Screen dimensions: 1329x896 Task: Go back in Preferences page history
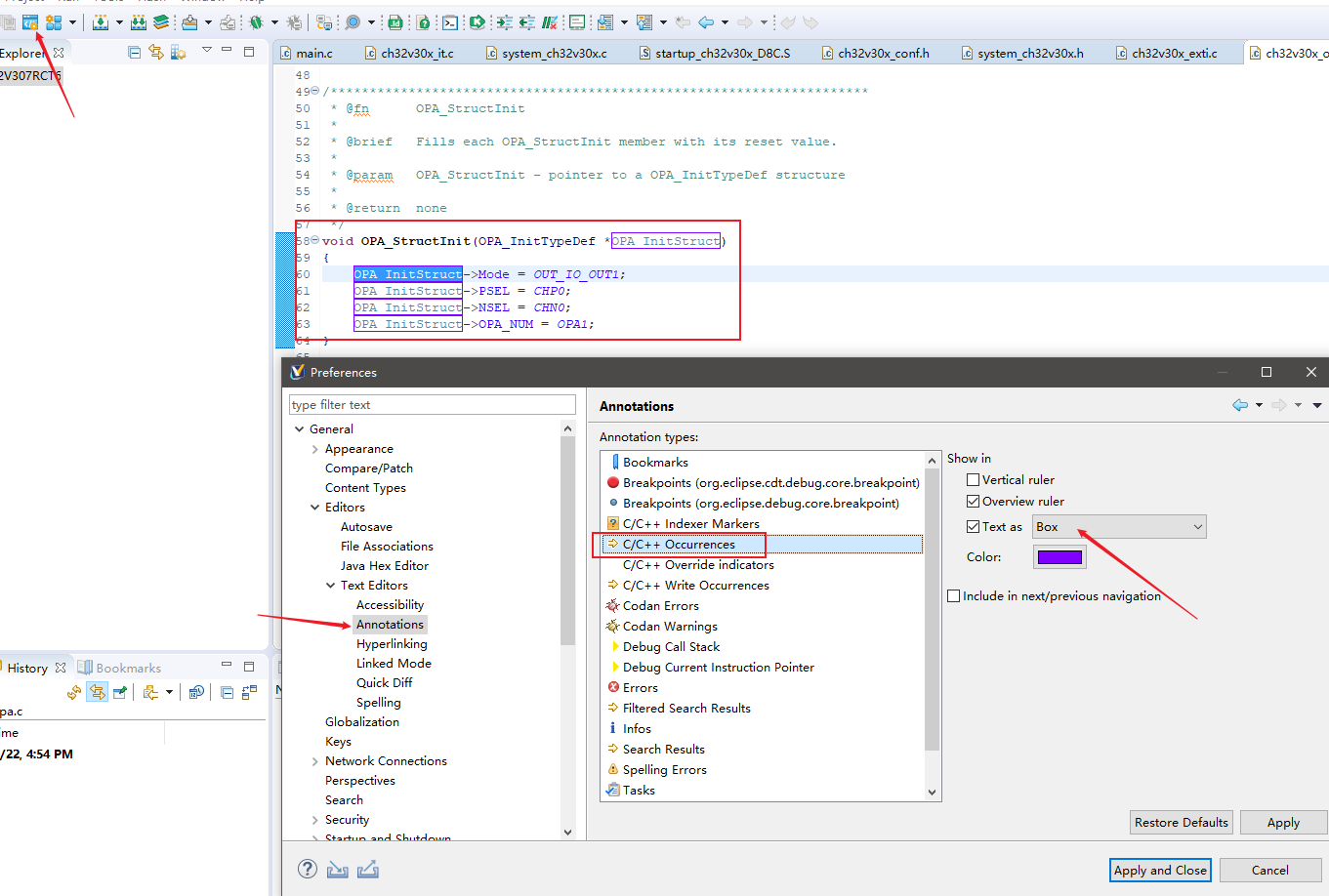pyautogui.click(x=1240, y=405)
